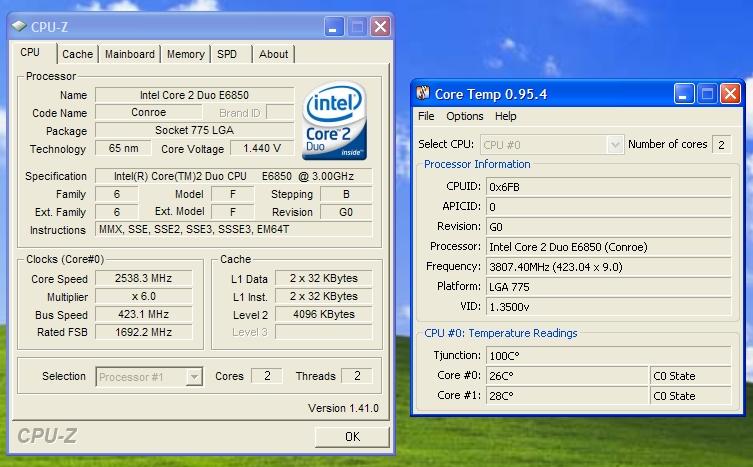Click the Intel Core 2 Duo logo
Viewport: 753px width, 467px height.
coord(334,121)
